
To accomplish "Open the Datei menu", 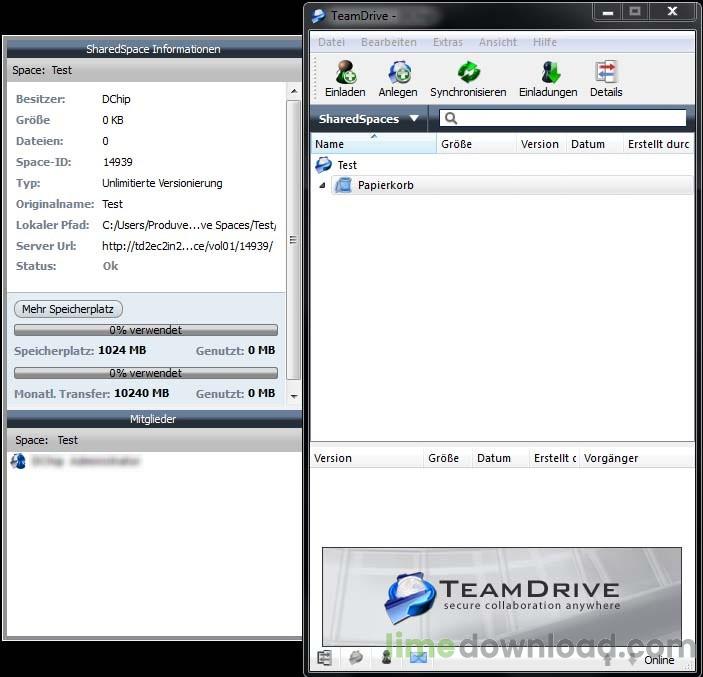I will click(x=331, y=42).
